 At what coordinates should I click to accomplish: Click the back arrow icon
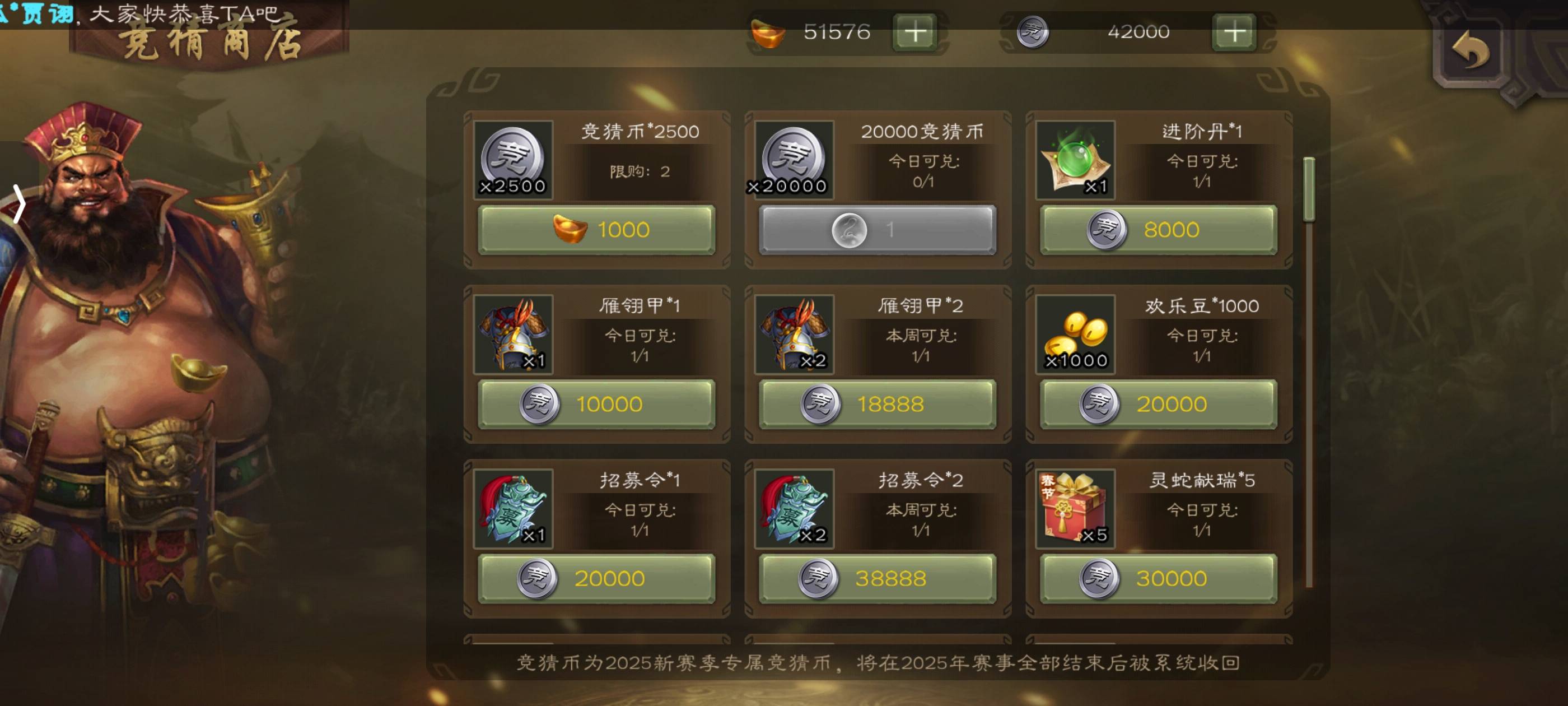pyautogui.click(x=1471, y=50)
